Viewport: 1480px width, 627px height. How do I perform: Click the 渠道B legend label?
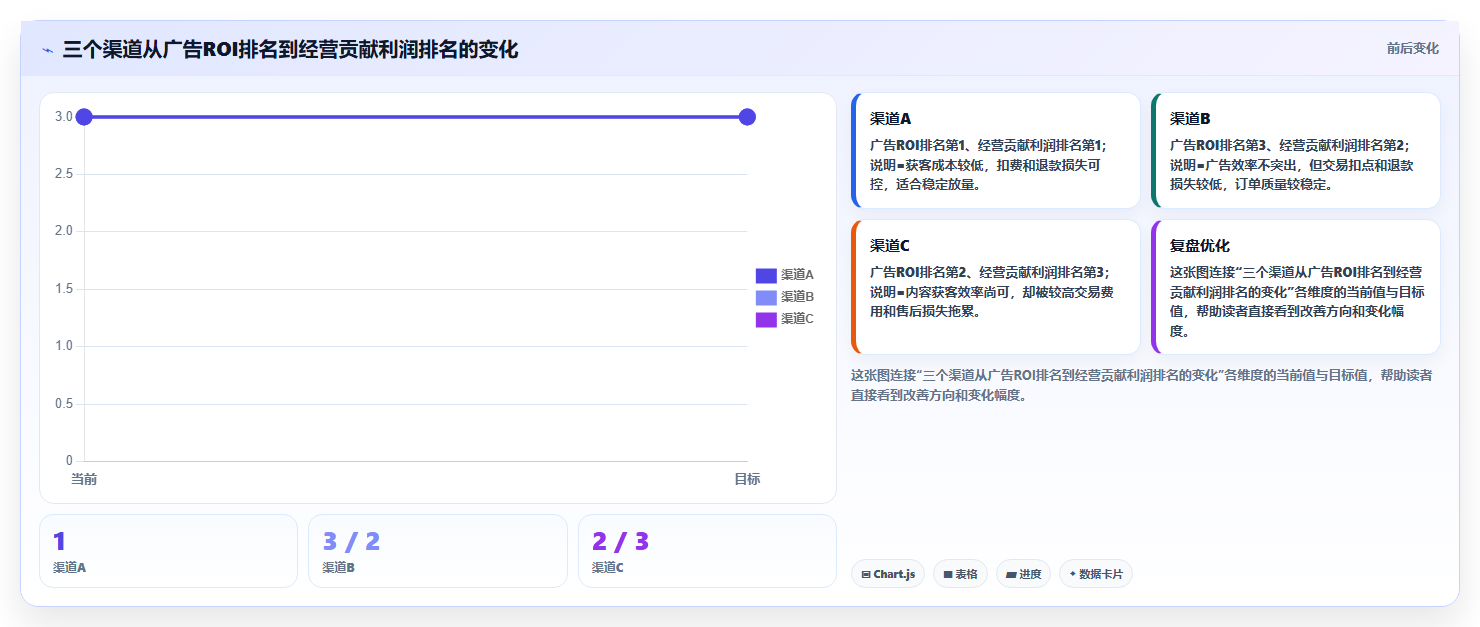(x=797, y=297)
